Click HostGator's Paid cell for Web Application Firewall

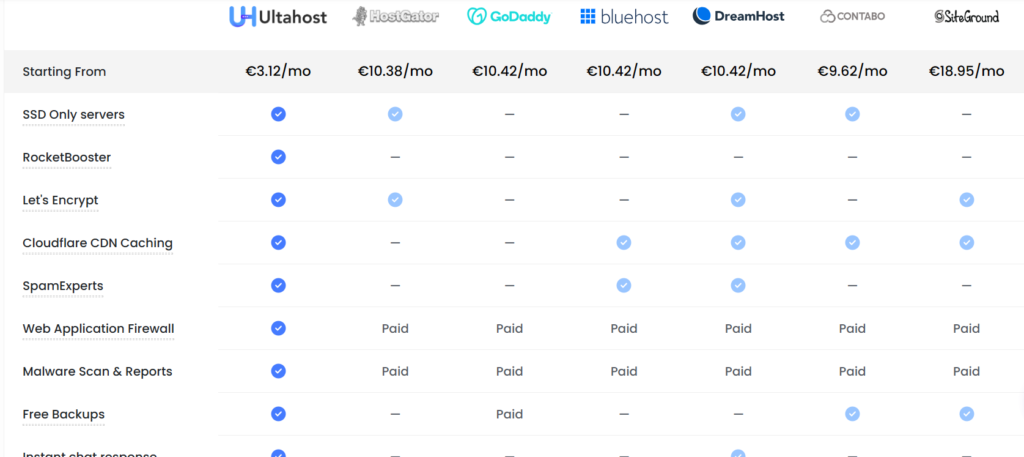(x=395, y=328)
